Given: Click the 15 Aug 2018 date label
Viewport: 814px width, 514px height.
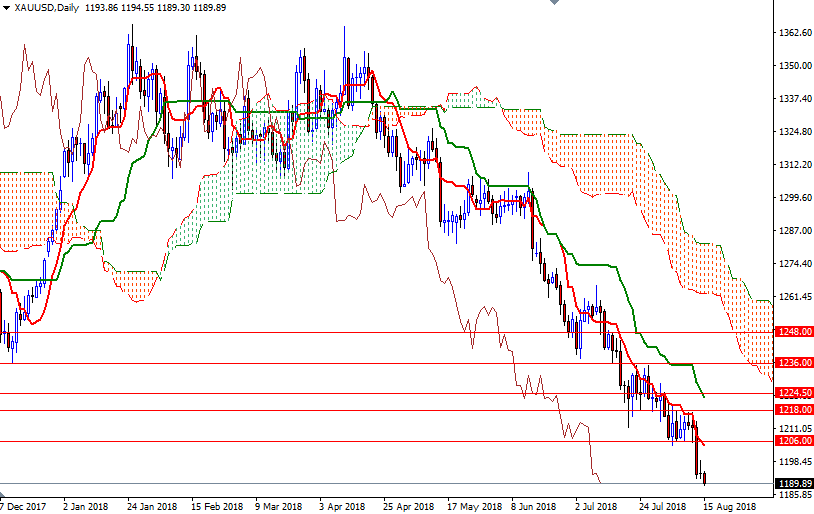Looking at the screenshot, I should 728,506.
